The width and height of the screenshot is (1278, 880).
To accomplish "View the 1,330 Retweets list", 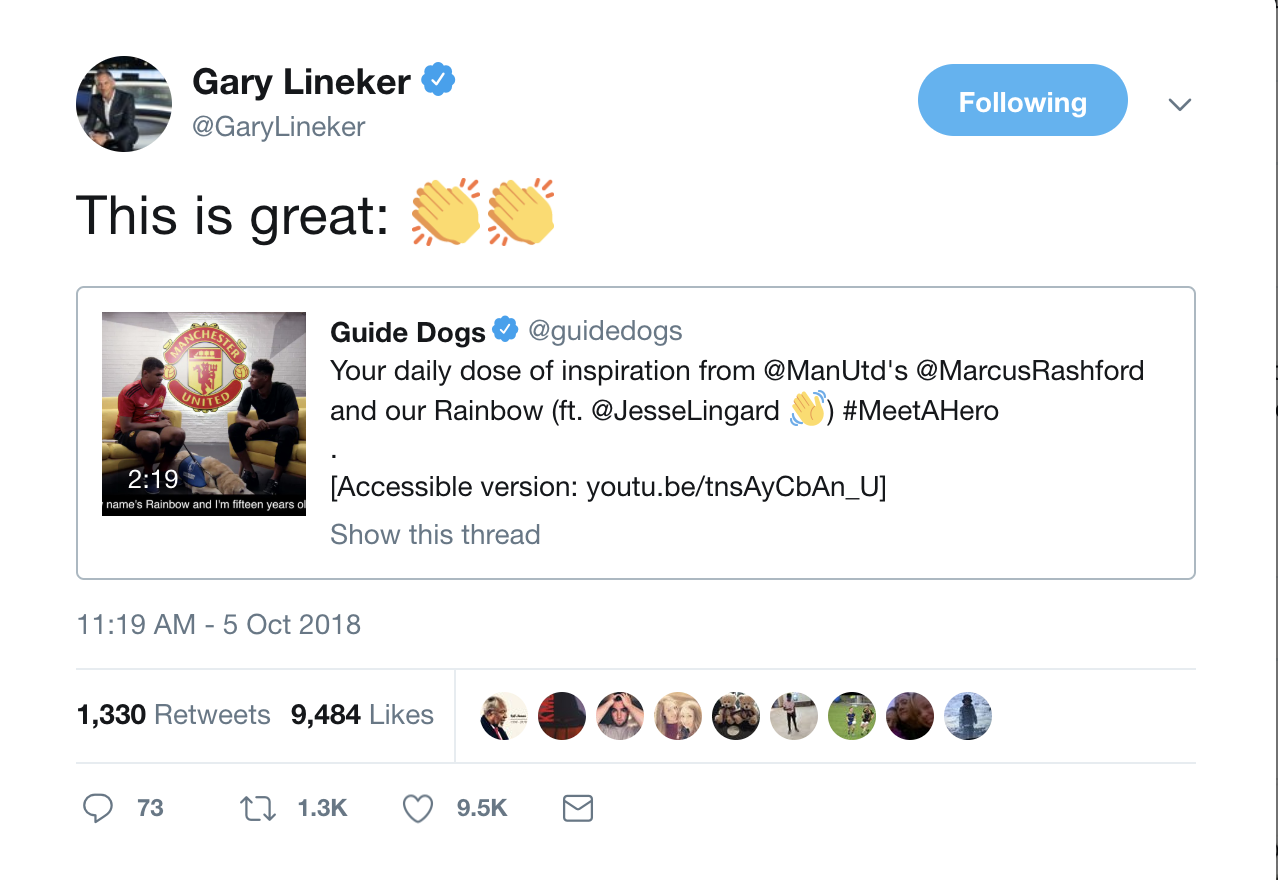I will pos(174,715).
